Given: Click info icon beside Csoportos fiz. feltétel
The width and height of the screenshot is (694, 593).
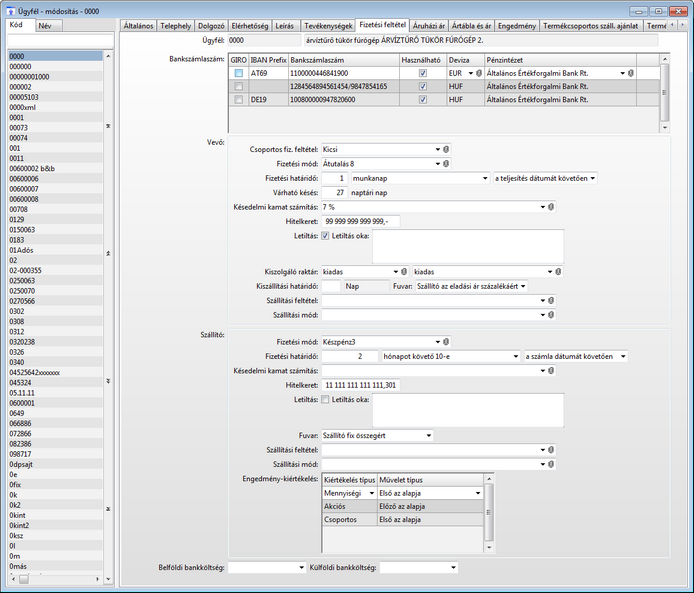Looking at the screenshot, I should [x=446, y=149].
